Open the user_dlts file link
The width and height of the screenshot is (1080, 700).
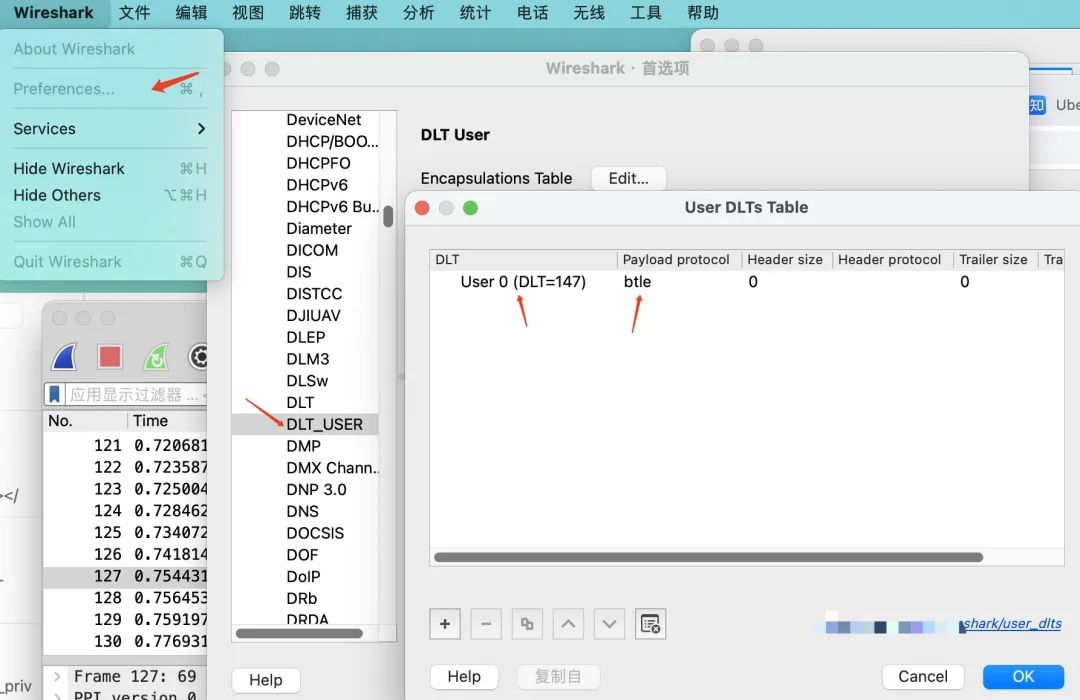click(1010, 624)
